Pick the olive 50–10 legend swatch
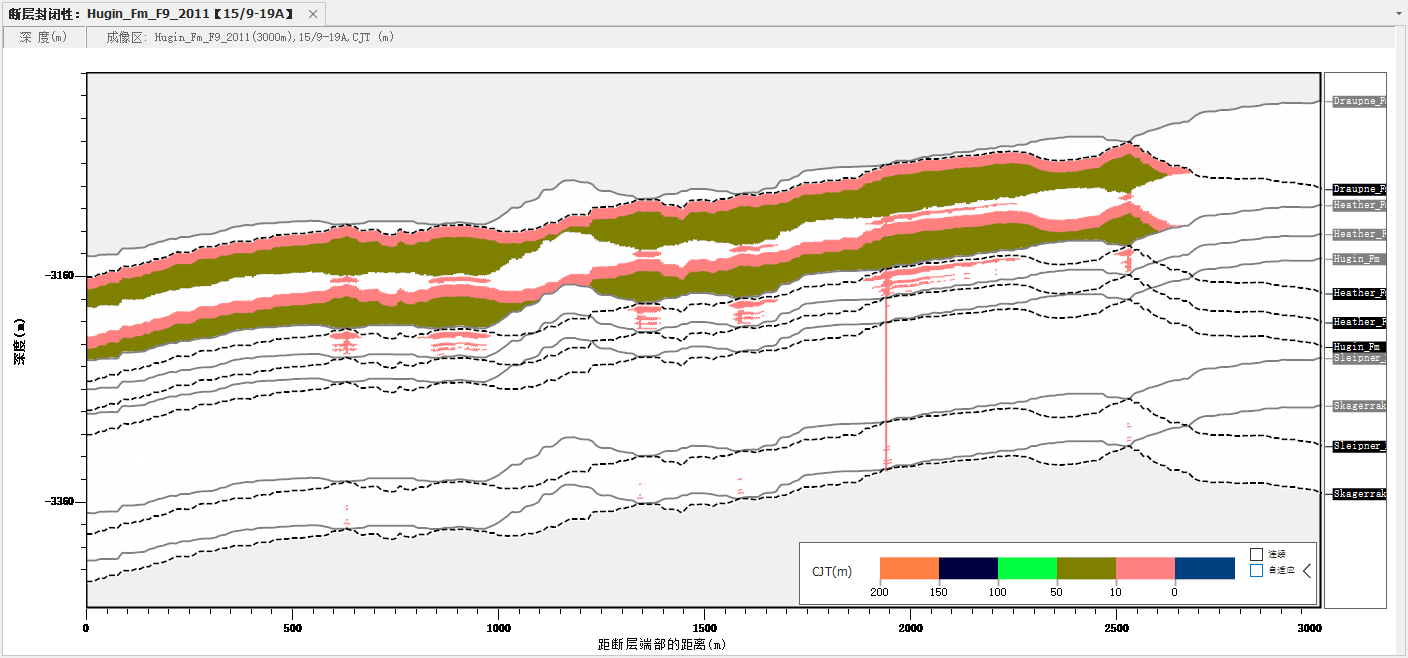Viewport: 1408px width, 658px height. [x=1086, y=568]
